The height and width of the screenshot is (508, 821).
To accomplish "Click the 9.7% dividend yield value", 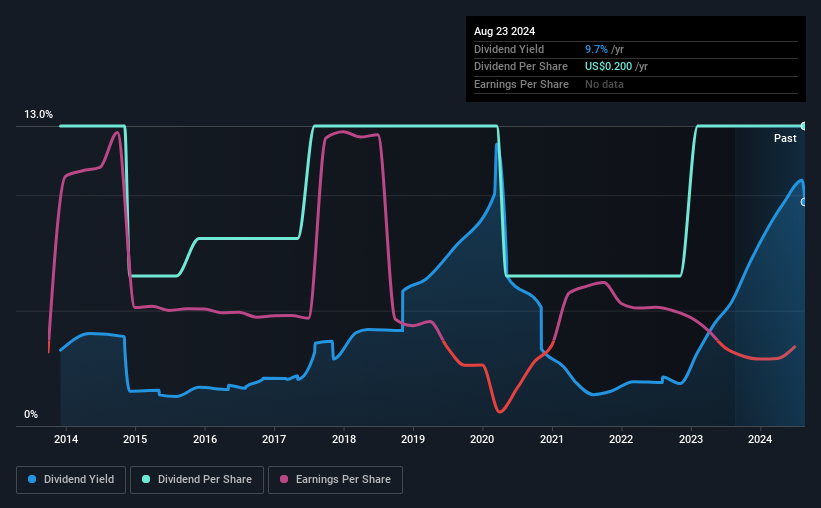I will click(596, 49).
